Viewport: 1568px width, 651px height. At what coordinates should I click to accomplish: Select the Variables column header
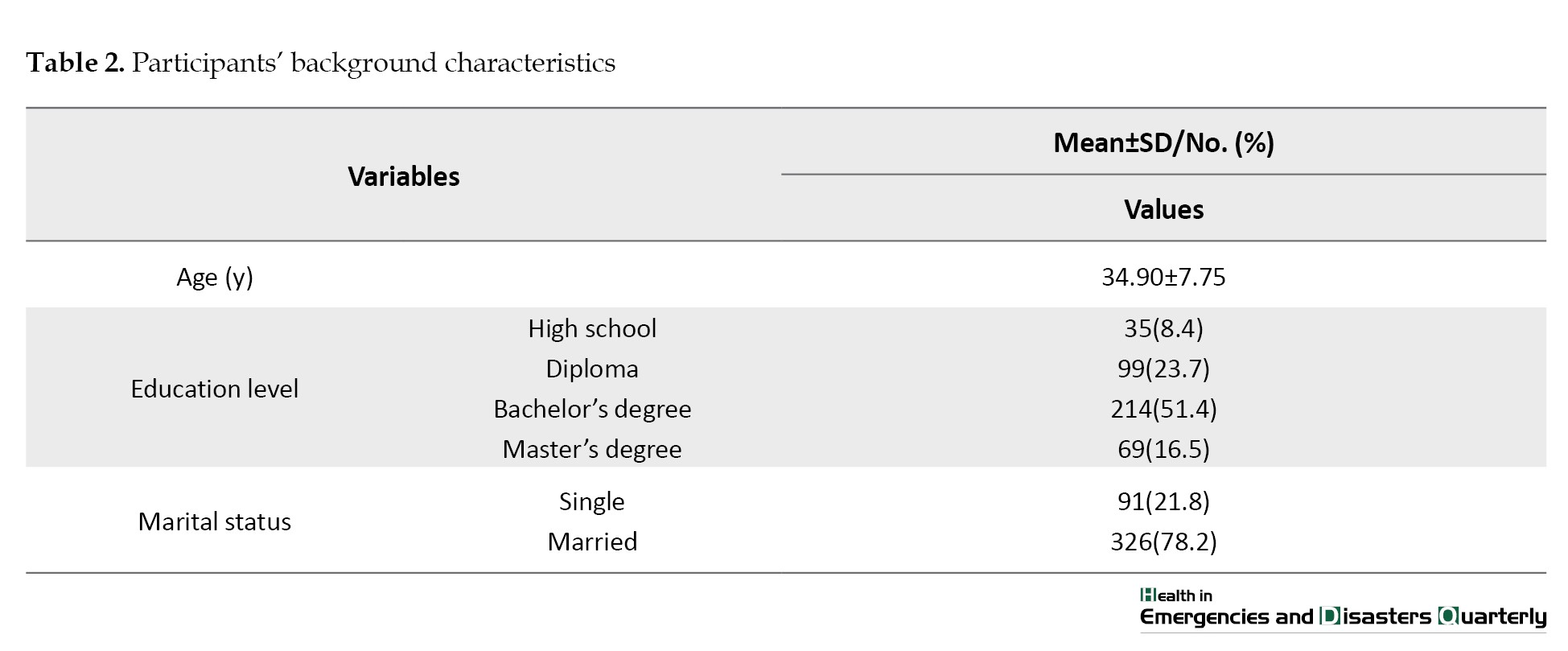[x=403, y=176]
